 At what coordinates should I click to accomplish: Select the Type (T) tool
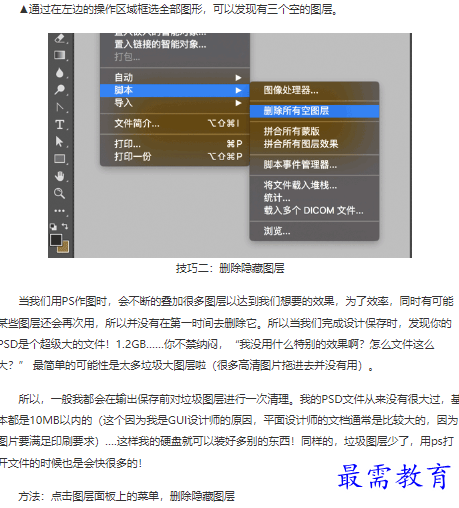coord(60,124)
